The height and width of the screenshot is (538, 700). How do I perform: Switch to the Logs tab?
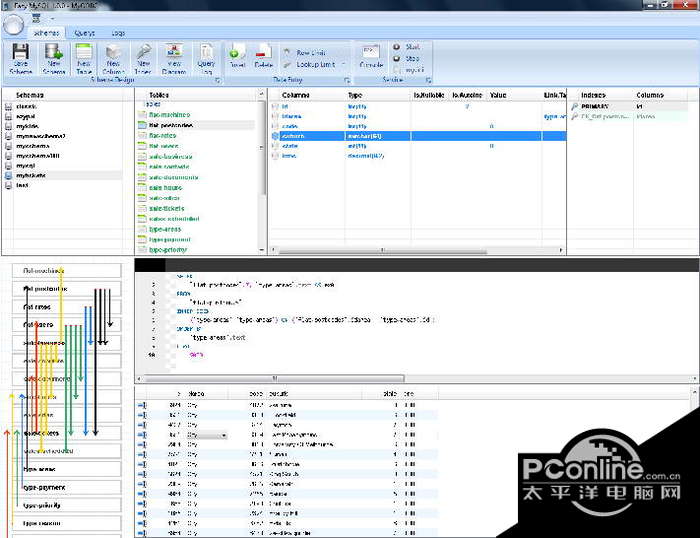click(118, 32)
